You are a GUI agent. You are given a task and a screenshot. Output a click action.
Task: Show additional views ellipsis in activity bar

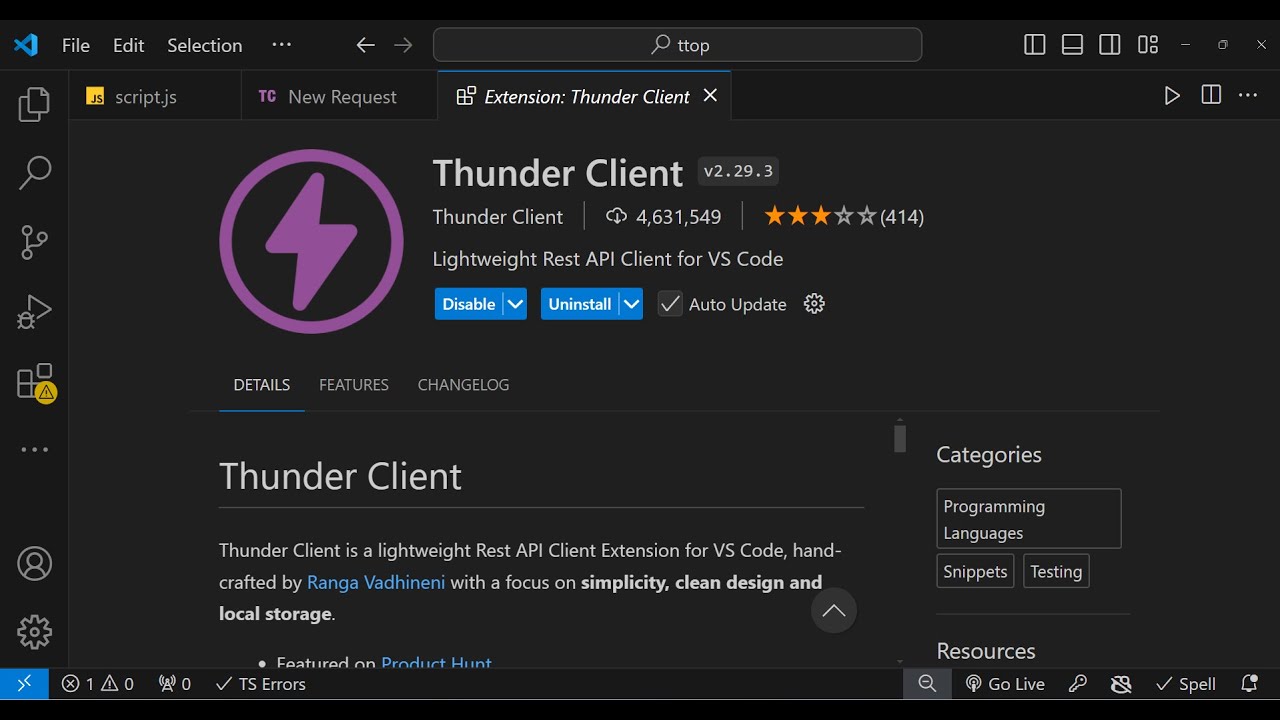(x=34, y=450)
